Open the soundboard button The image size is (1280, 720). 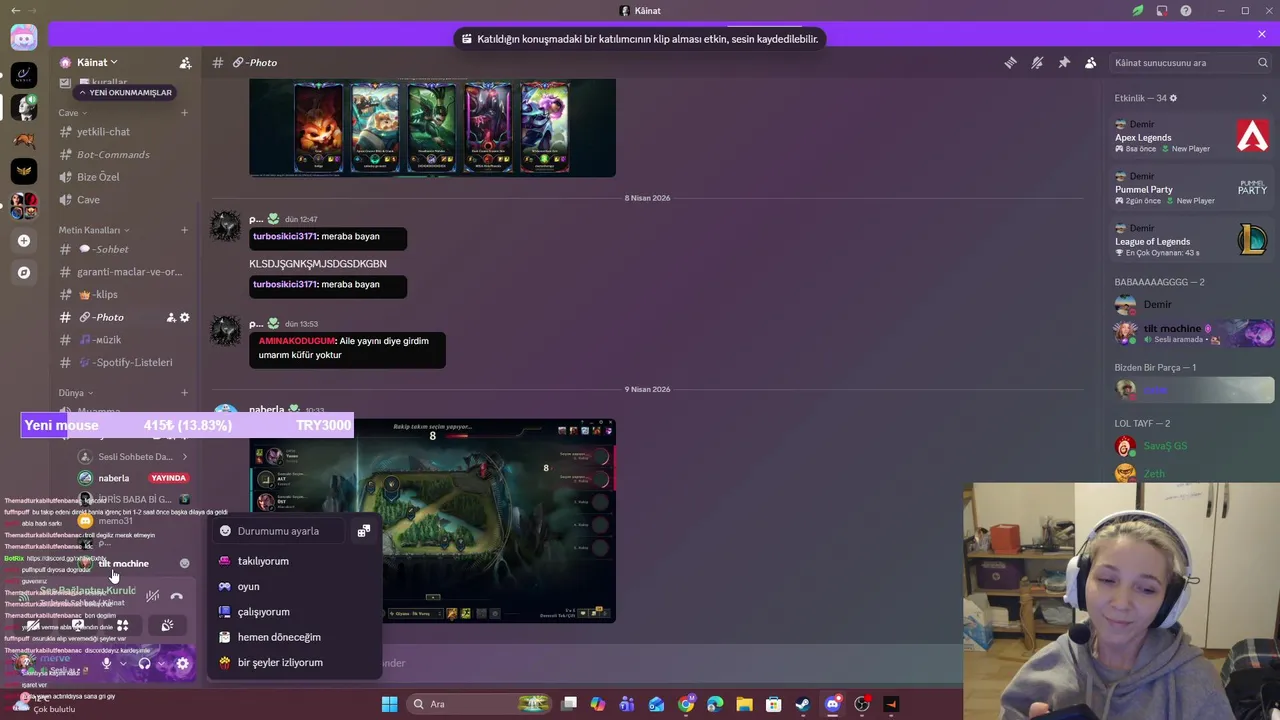[x=167, y=626]
